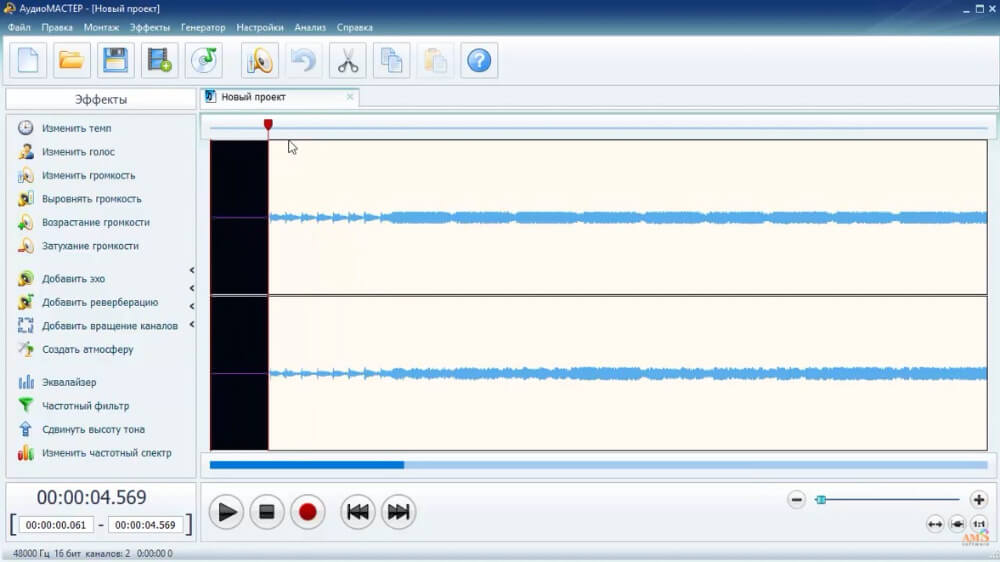This screenshot has height=562, width=1000.
Task: Open help with the question mark icon
Action: 479,61
